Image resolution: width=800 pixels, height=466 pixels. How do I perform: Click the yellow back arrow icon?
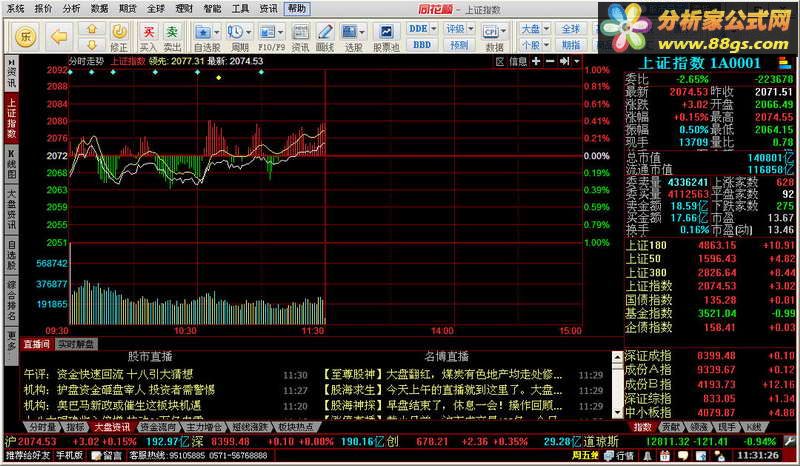[59, 37]
